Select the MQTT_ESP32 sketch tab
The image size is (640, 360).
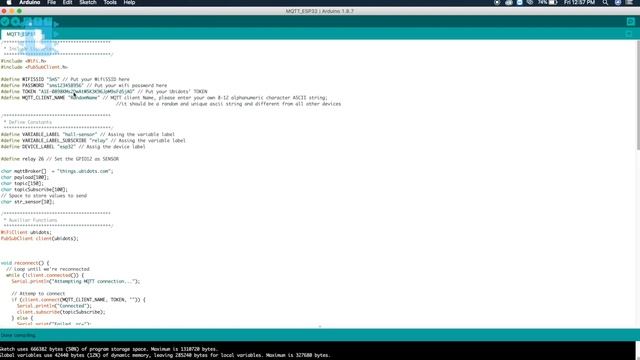click(x=21, y=34)
